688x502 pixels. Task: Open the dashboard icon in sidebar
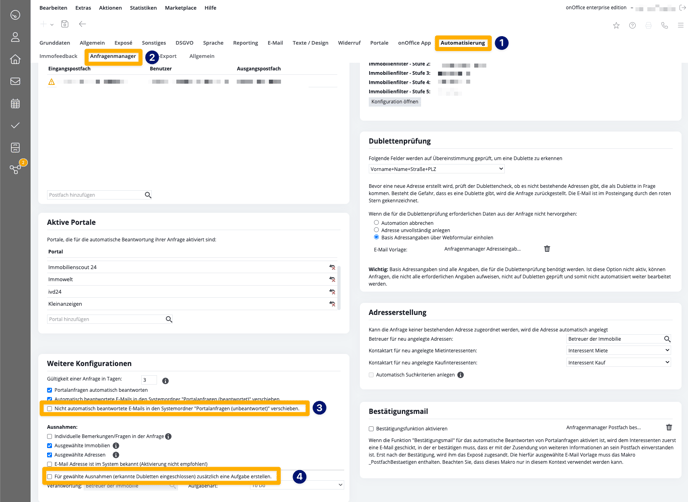[x=15, y=15]
